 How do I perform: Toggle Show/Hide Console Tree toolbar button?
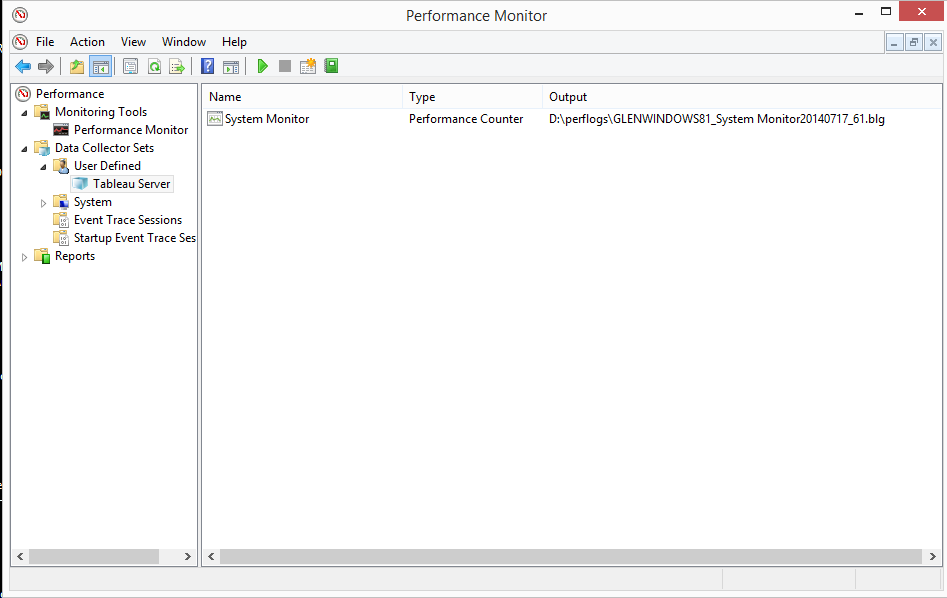(x=100, y=67)
